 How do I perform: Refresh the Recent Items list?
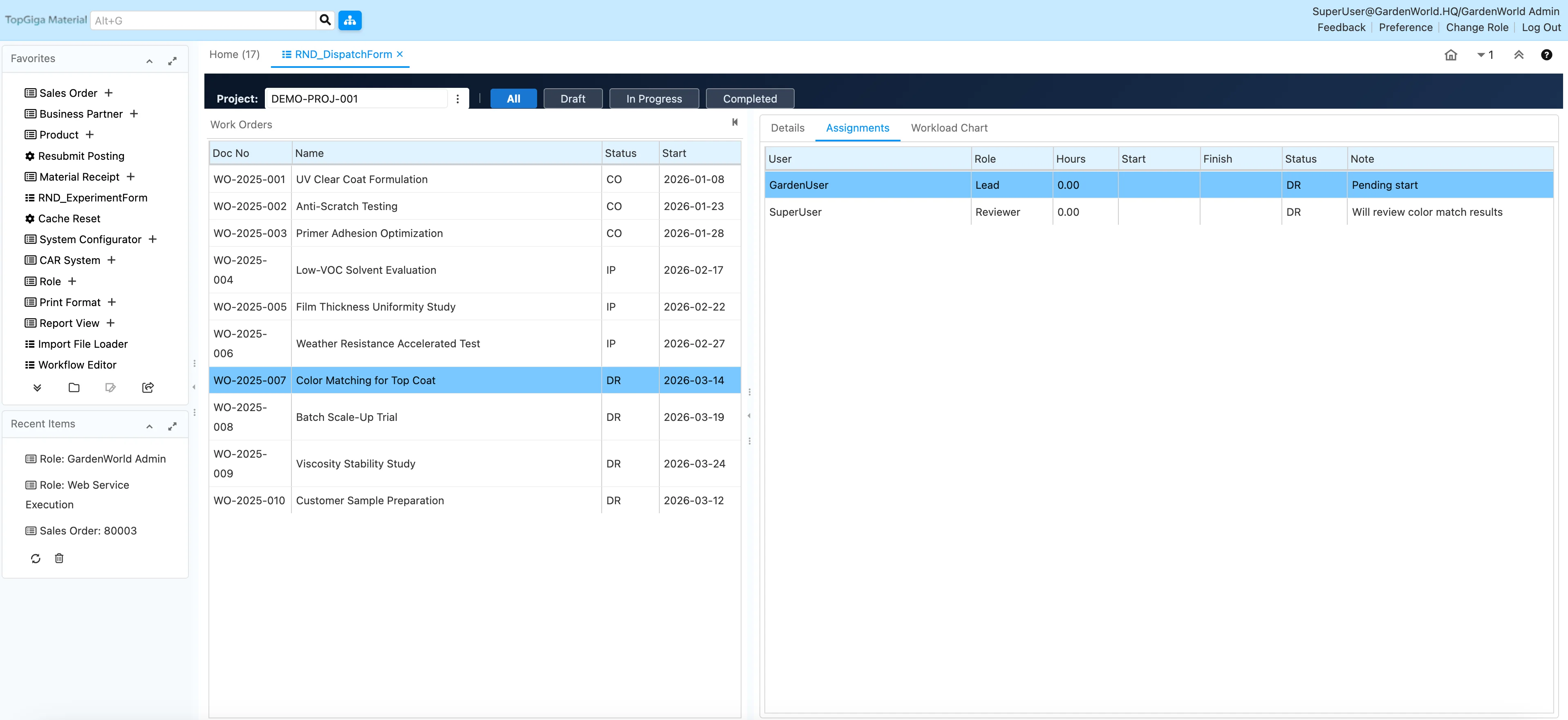click(x=35, y=558)
